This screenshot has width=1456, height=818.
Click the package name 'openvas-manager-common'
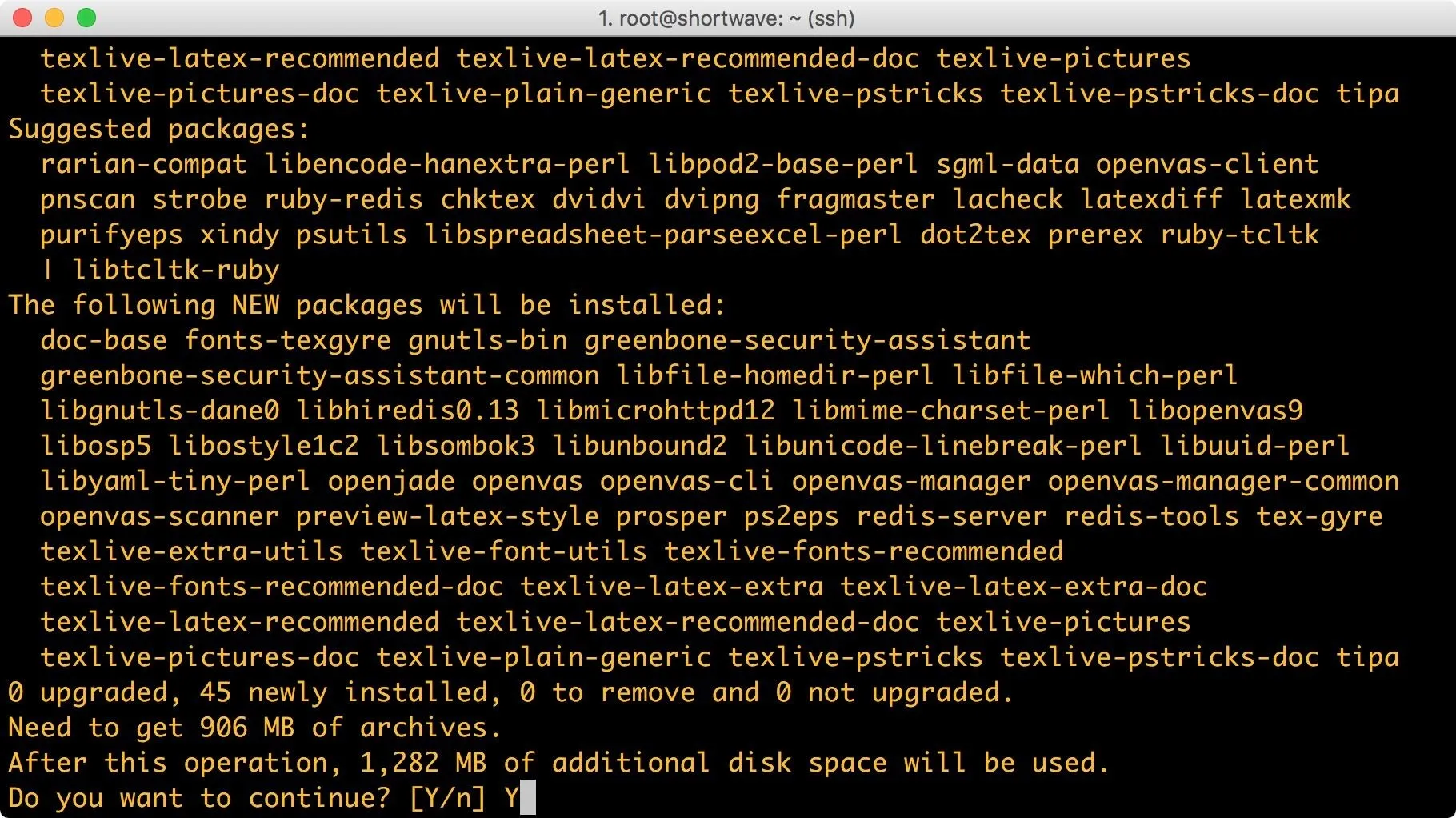click(x=1223, y=481)
